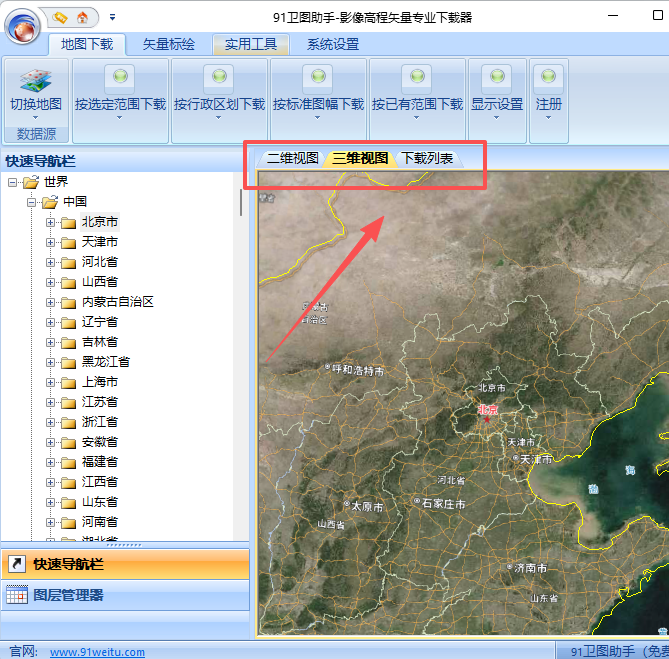Collapse the 中国 tree node
Viewport: 669px width, 659px height.
pyautogui.click(x=32, y=202)
